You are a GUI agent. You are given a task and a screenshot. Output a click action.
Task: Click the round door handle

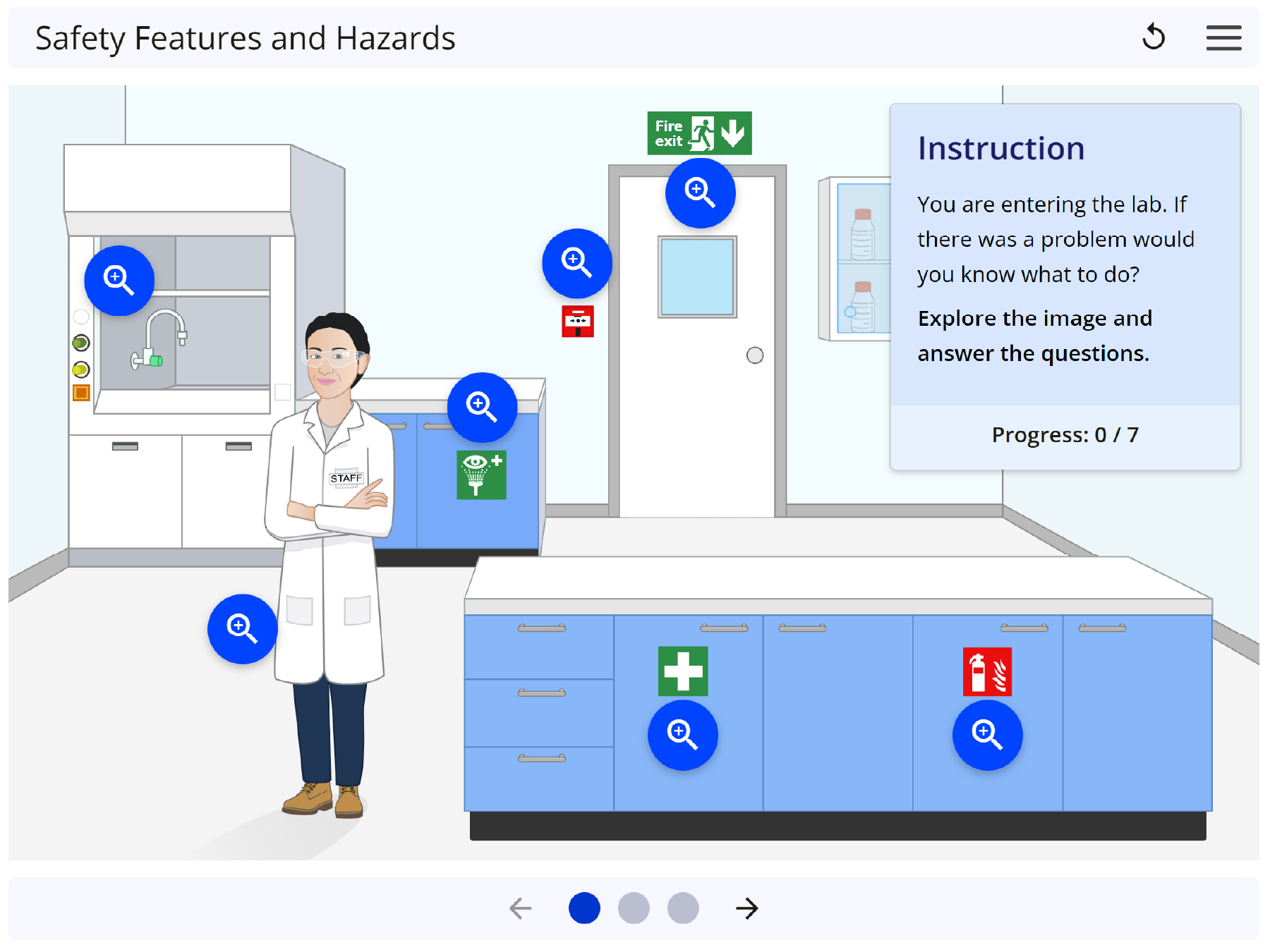point(755,355)
